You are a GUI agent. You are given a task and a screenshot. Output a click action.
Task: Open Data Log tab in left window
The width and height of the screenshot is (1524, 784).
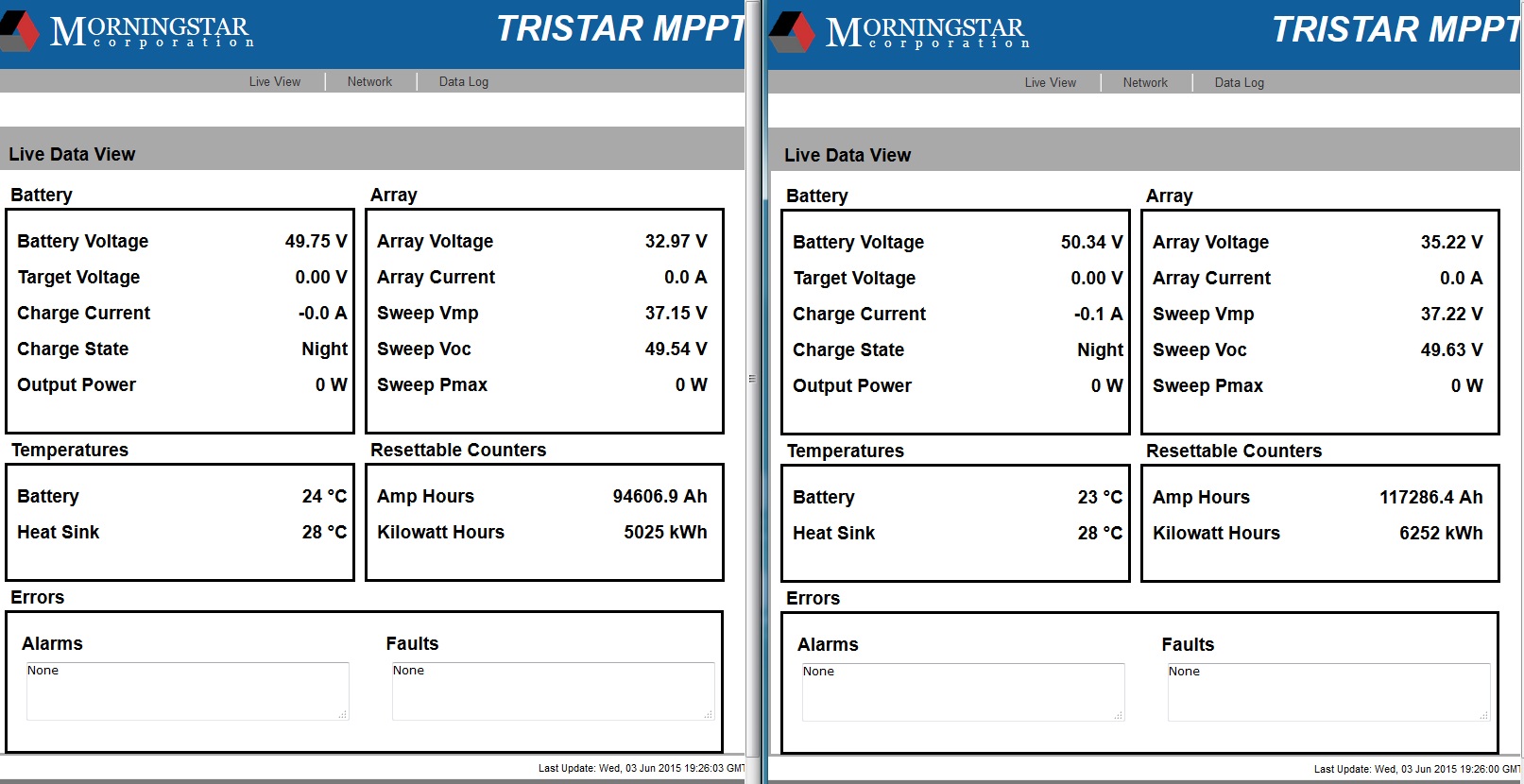[x=464, y=82]
